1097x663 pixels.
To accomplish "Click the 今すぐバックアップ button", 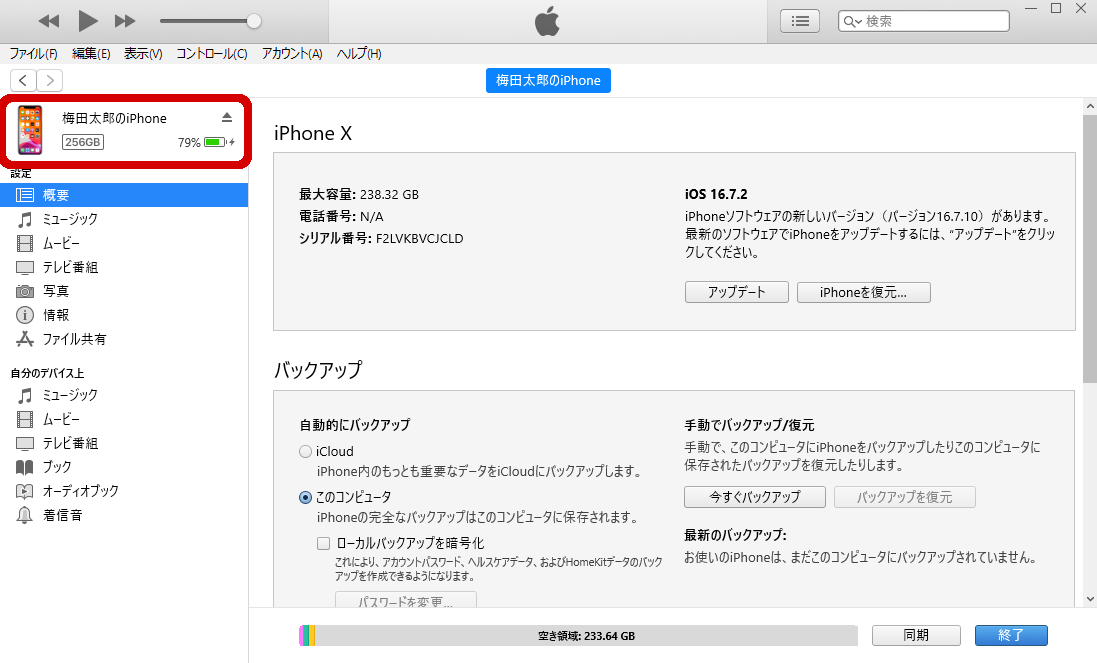I will [755, 497].
